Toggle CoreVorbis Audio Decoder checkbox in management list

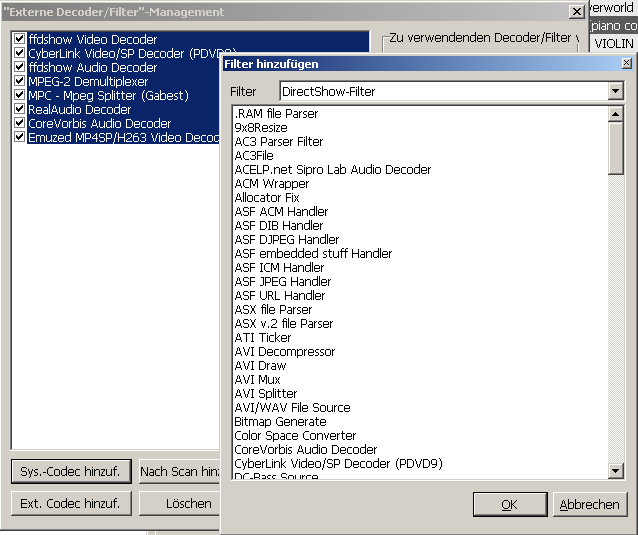coord(19,122)
